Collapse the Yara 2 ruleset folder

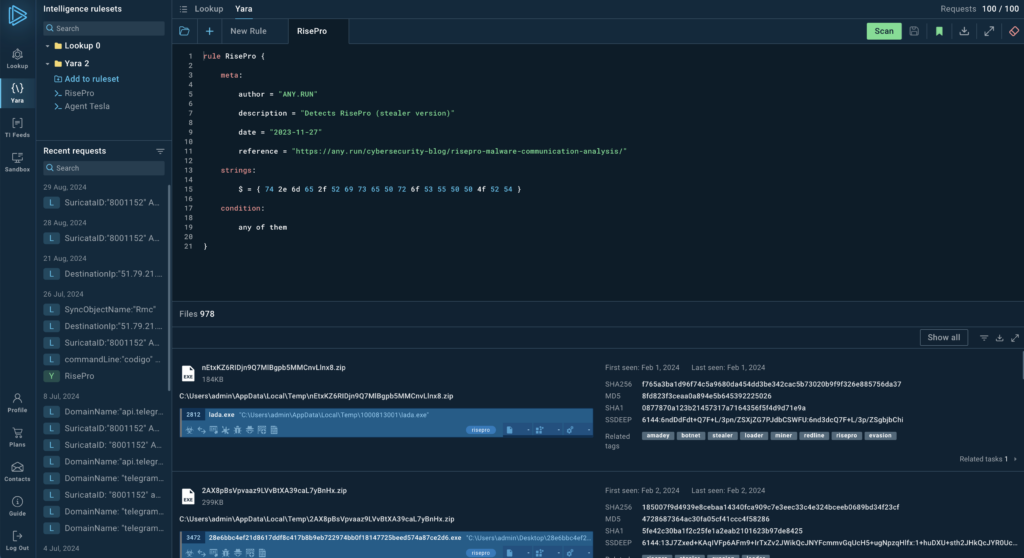pyautogui.click(x=47, y=63)
